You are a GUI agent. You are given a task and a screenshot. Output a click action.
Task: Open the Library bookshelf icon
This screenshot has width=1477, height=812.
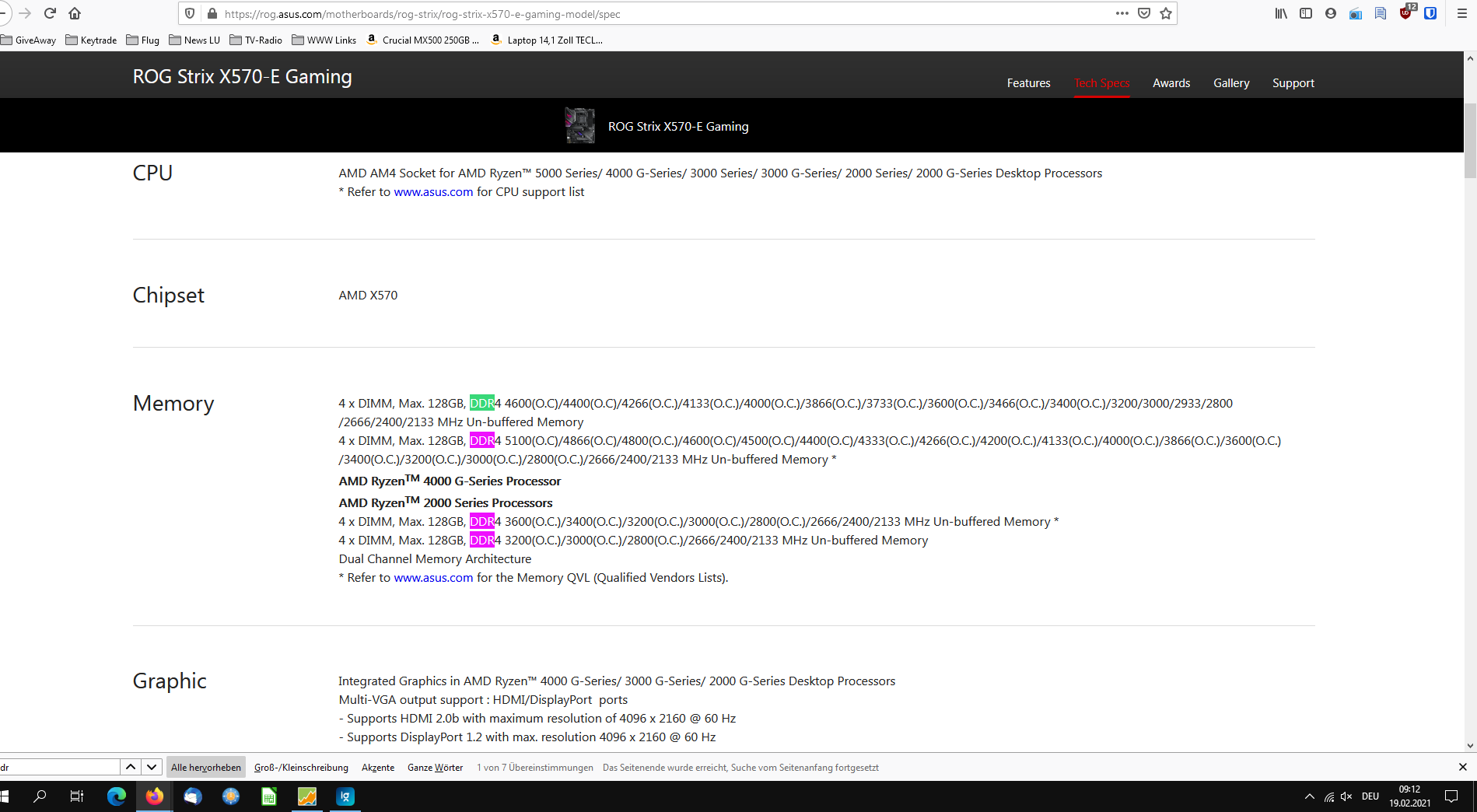1280,13
